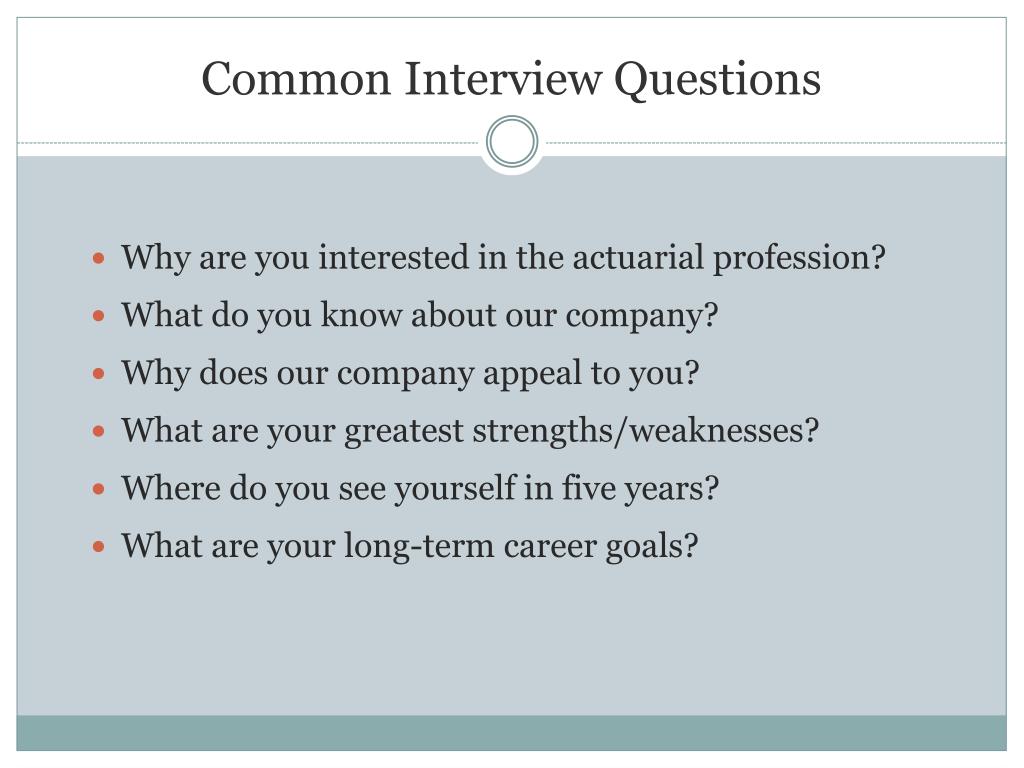Click "Where do you see yourself in five years?"

click(420, 490)
